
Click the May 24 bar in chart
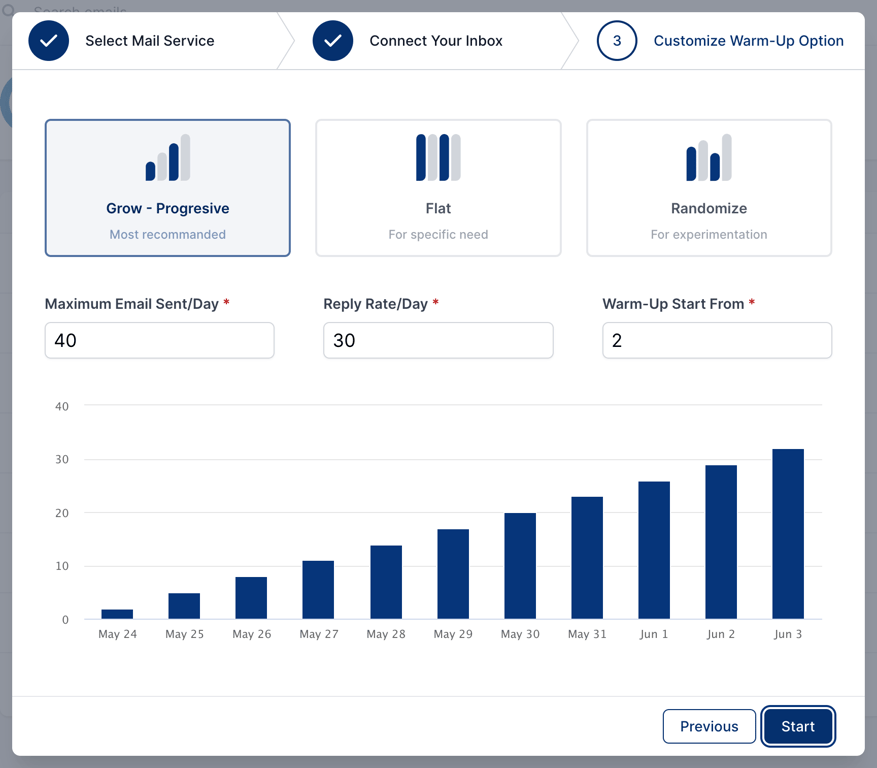[x=117, y=614]
